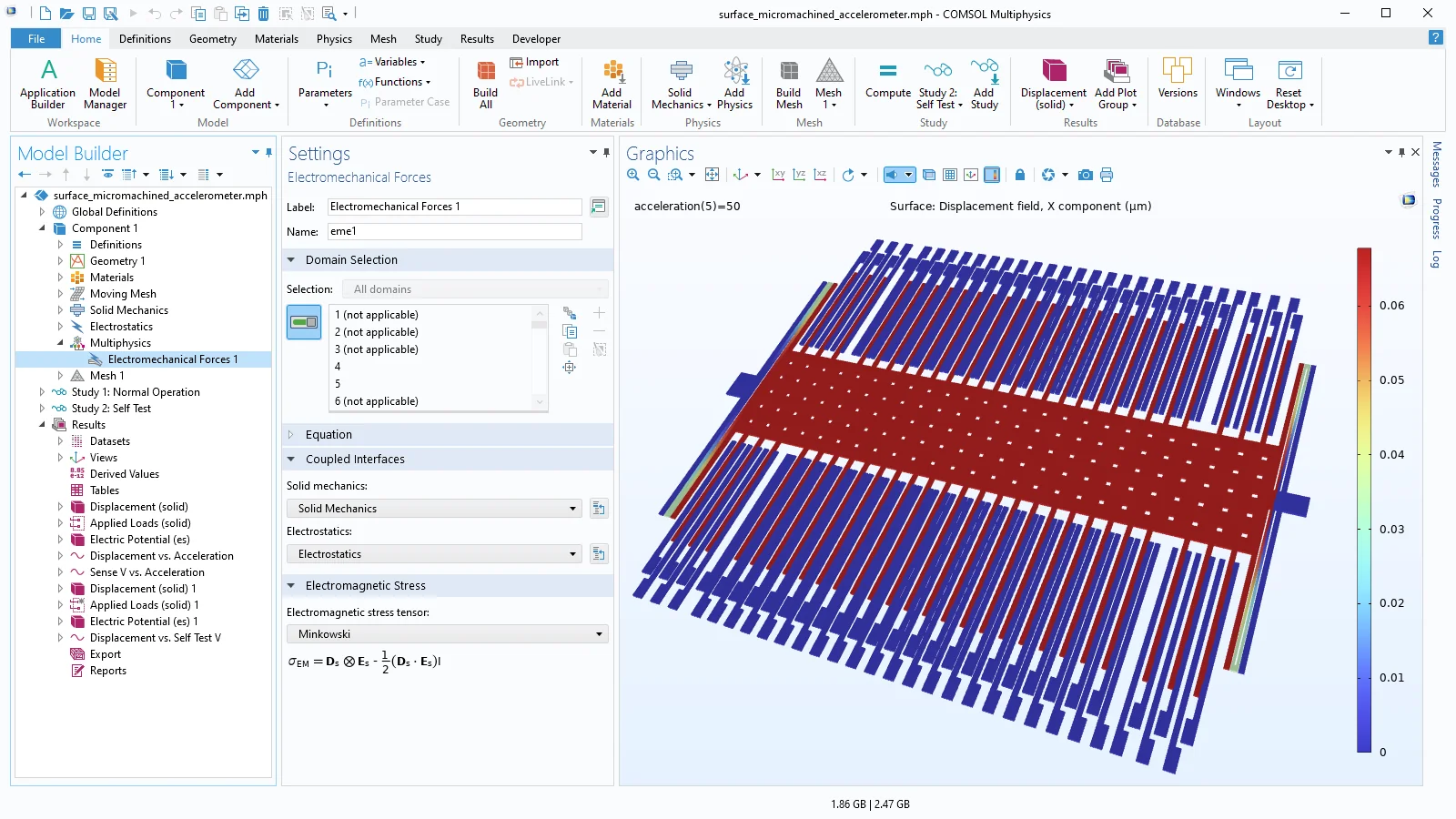Click the Print icon in Graphics toolbar
The width and height of the screenshot is (1456, 819).
point(1107,175)
